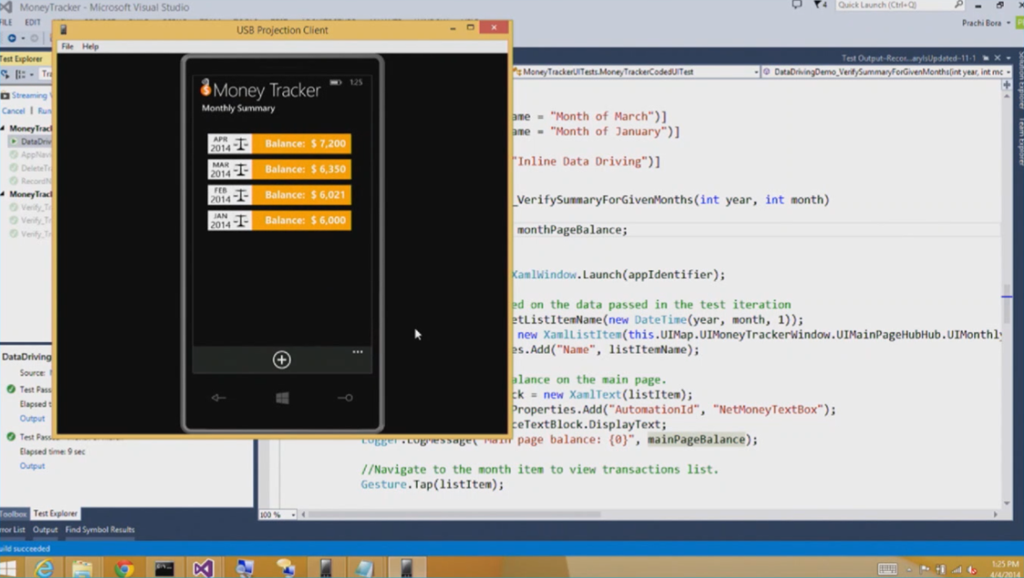1024x578 pixels.
Task: Open the phone app bar ellipsis menu
Action: (x=357, y=352)
